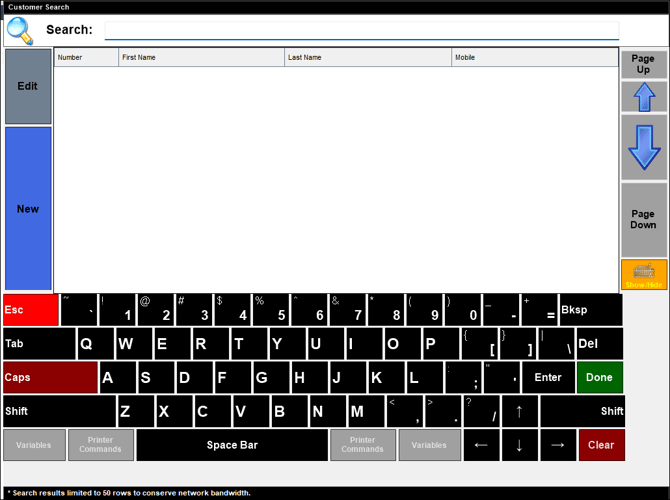Screen dimensions: 670x500
Task: Tap the equals and plus key
Action: coord(539,310)
